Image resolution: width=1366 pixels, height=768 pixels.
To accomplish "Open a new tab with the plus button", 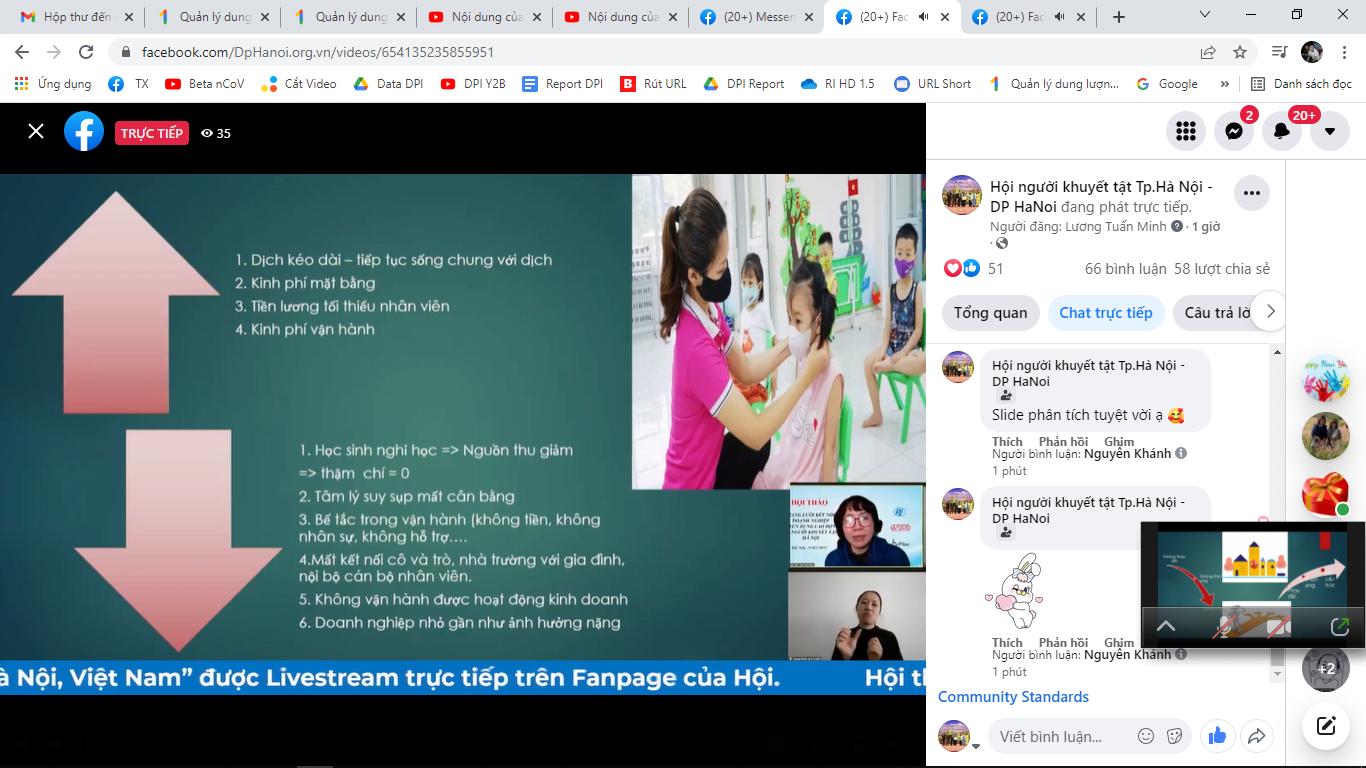I will pos(1119,17).
